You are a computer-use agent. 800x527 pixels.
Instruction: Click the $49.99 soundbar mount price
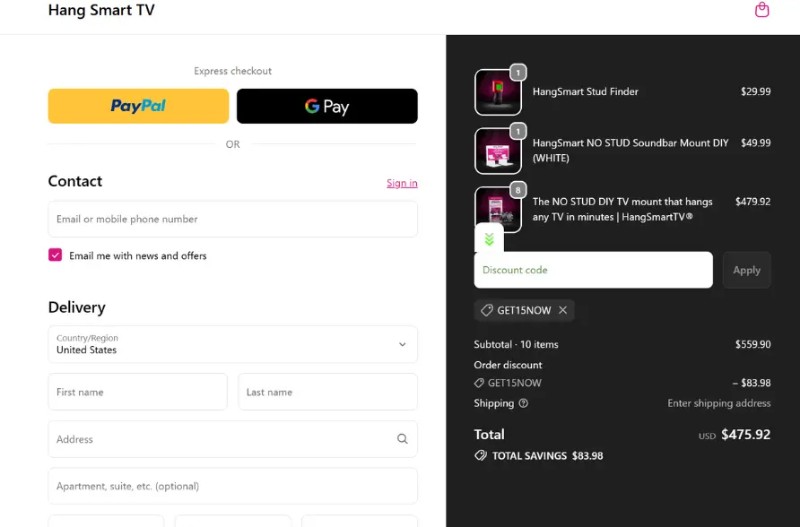click(x=756, y=143)
